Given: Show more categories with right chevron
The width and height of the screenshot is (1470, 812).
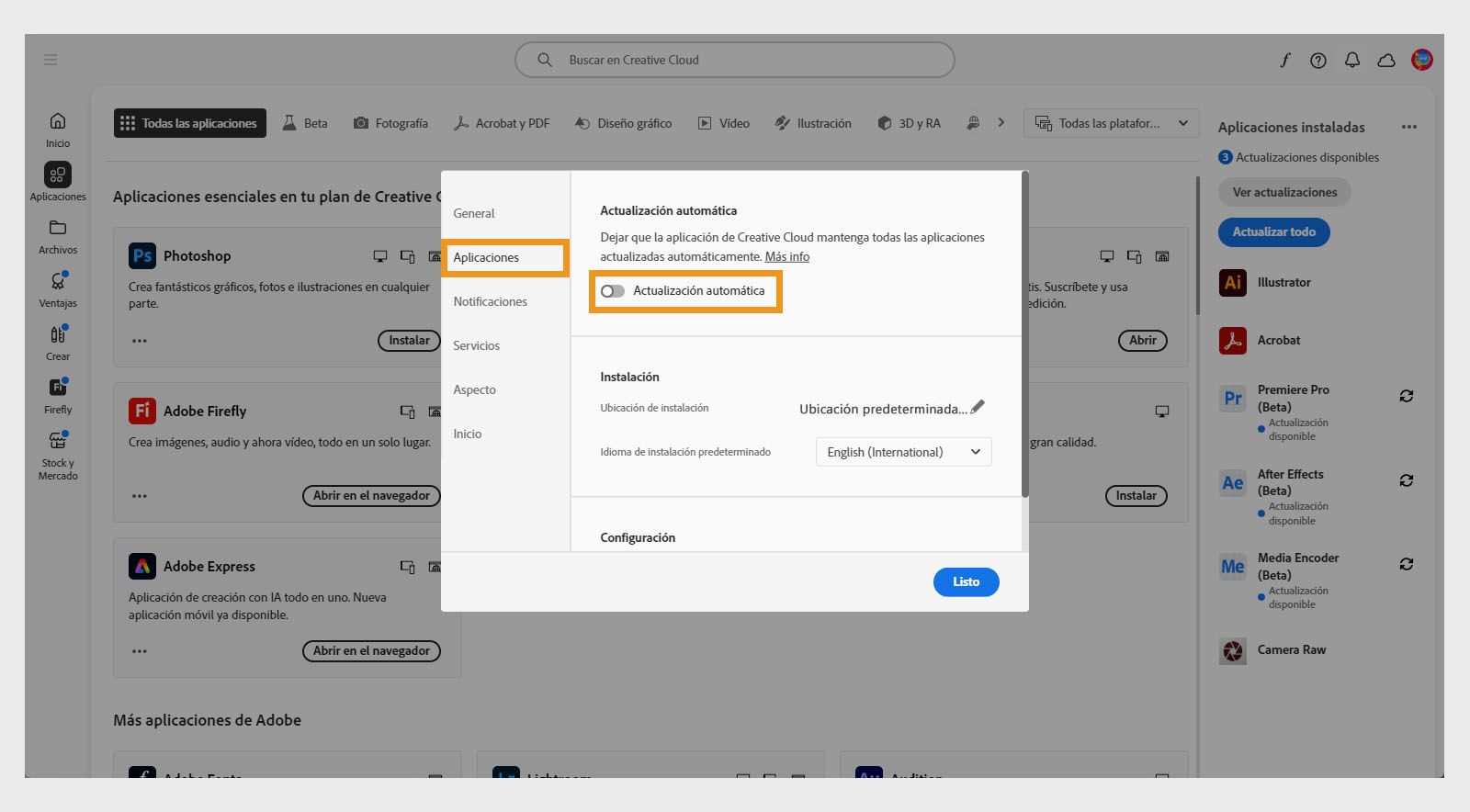Looking at the screenshot, I should tap(1001, 122).
